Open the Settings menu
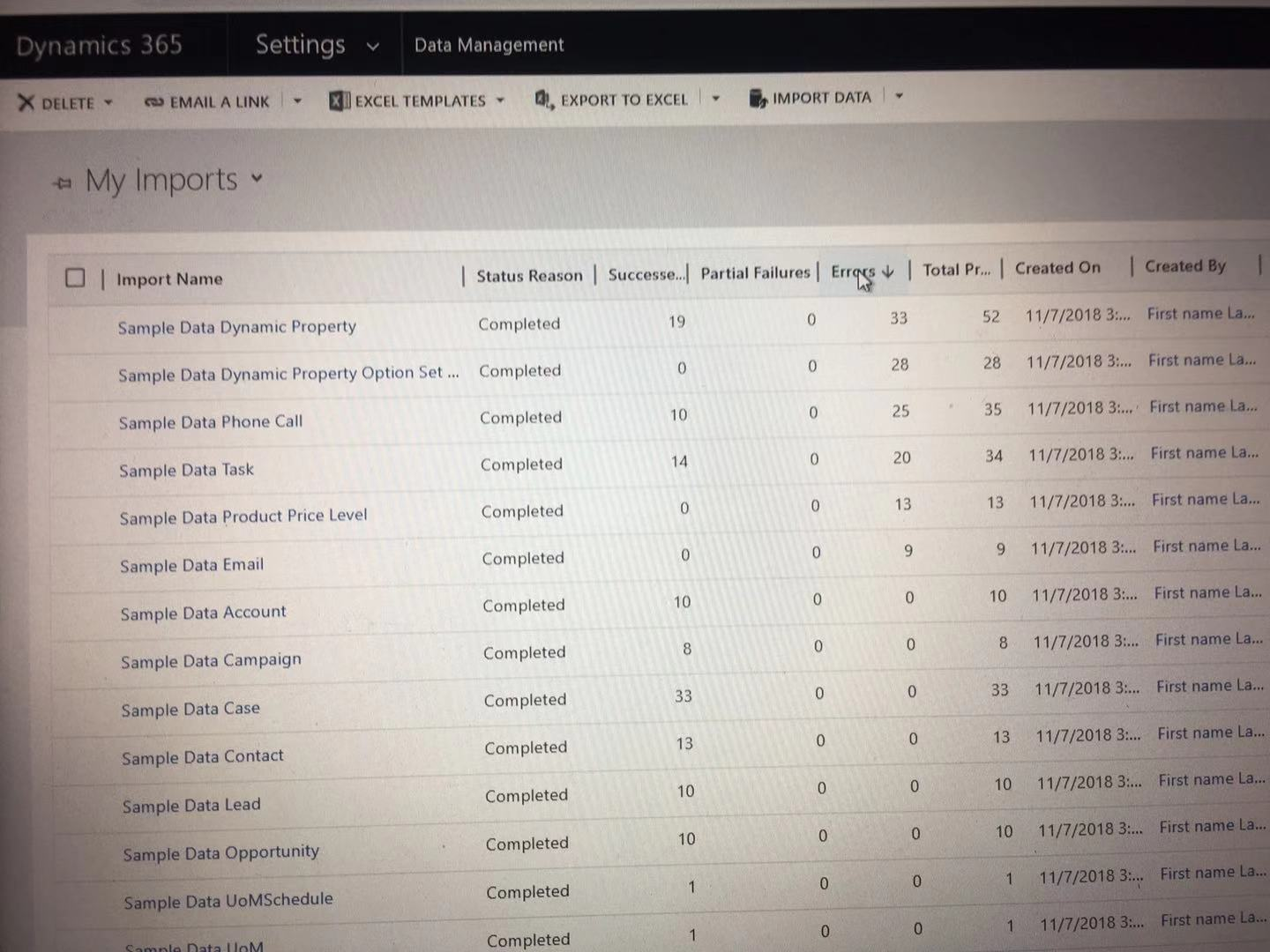The width and height of the screenshot is (1270, 952). coord(300,44)
